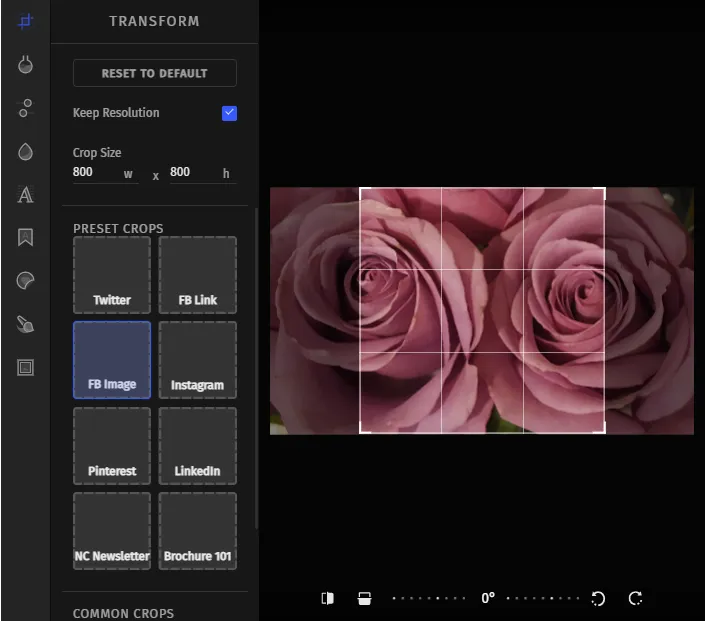Viewport: 705px width, 621px height.
Task: Click the rotation straighten slider right dots
Action: [x=543, y=599]
